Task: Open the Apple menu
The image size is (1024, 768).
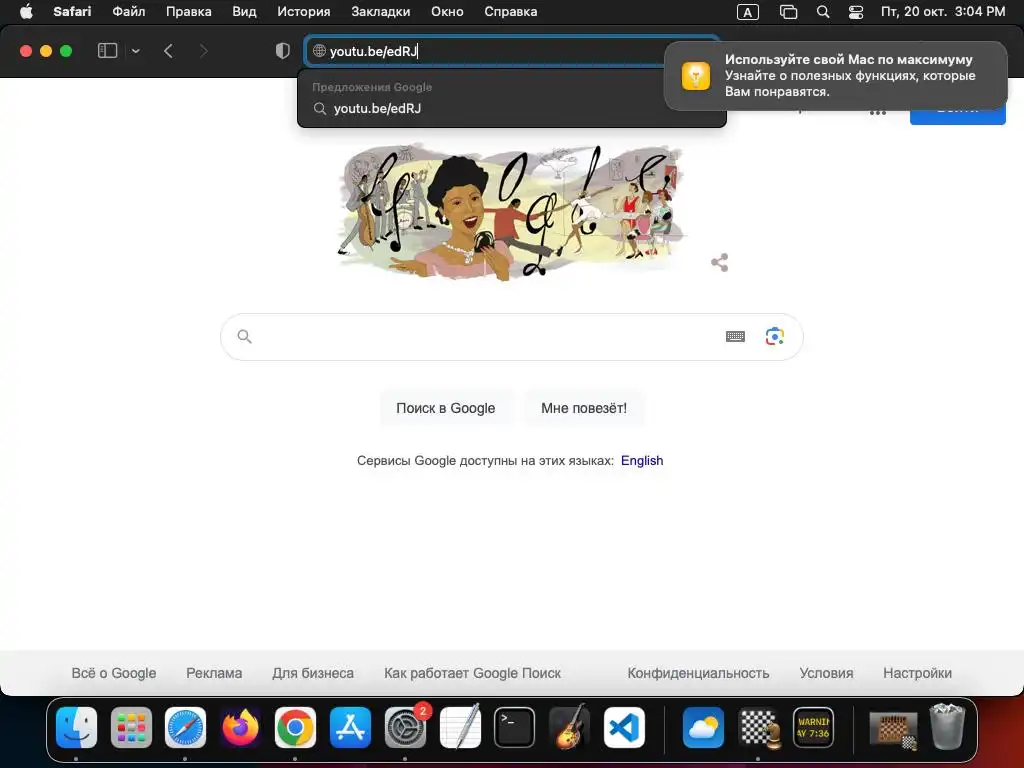Action: click(26, 12)
